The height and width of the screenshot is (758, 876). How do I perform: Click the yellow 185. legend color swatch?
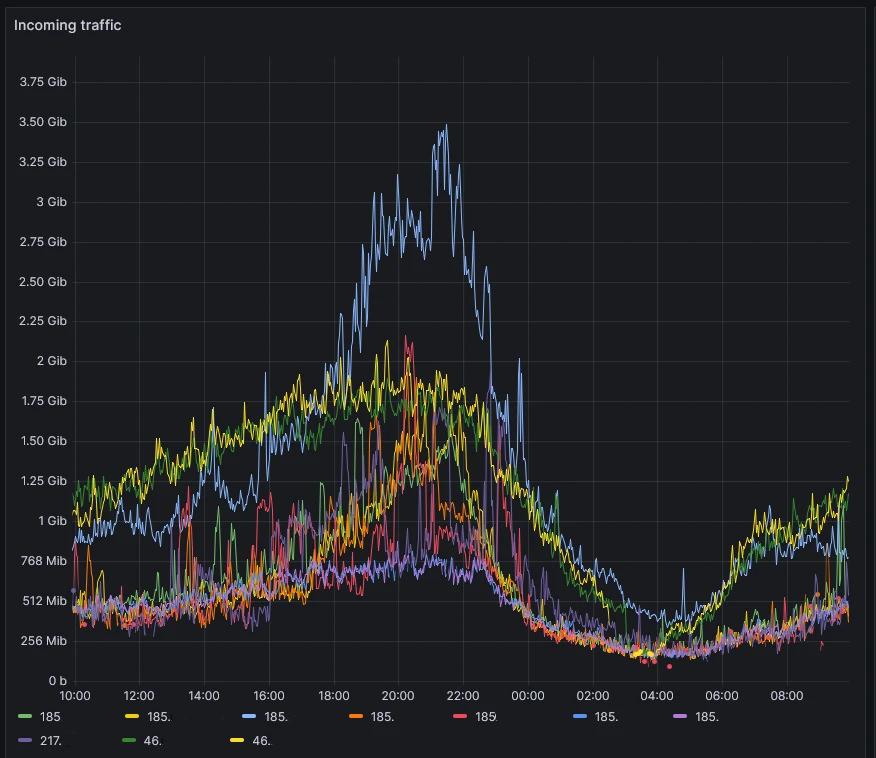click(x=131, y=717)
